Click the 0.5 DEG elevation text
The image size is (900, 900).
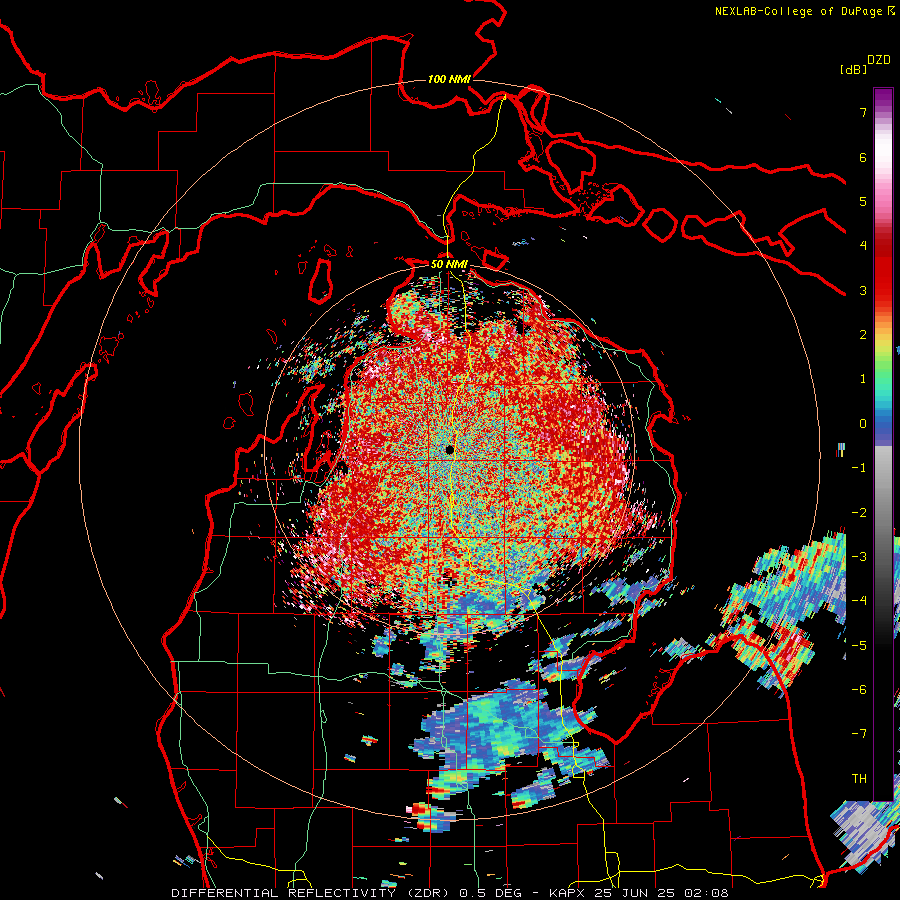tap(490, 893)
